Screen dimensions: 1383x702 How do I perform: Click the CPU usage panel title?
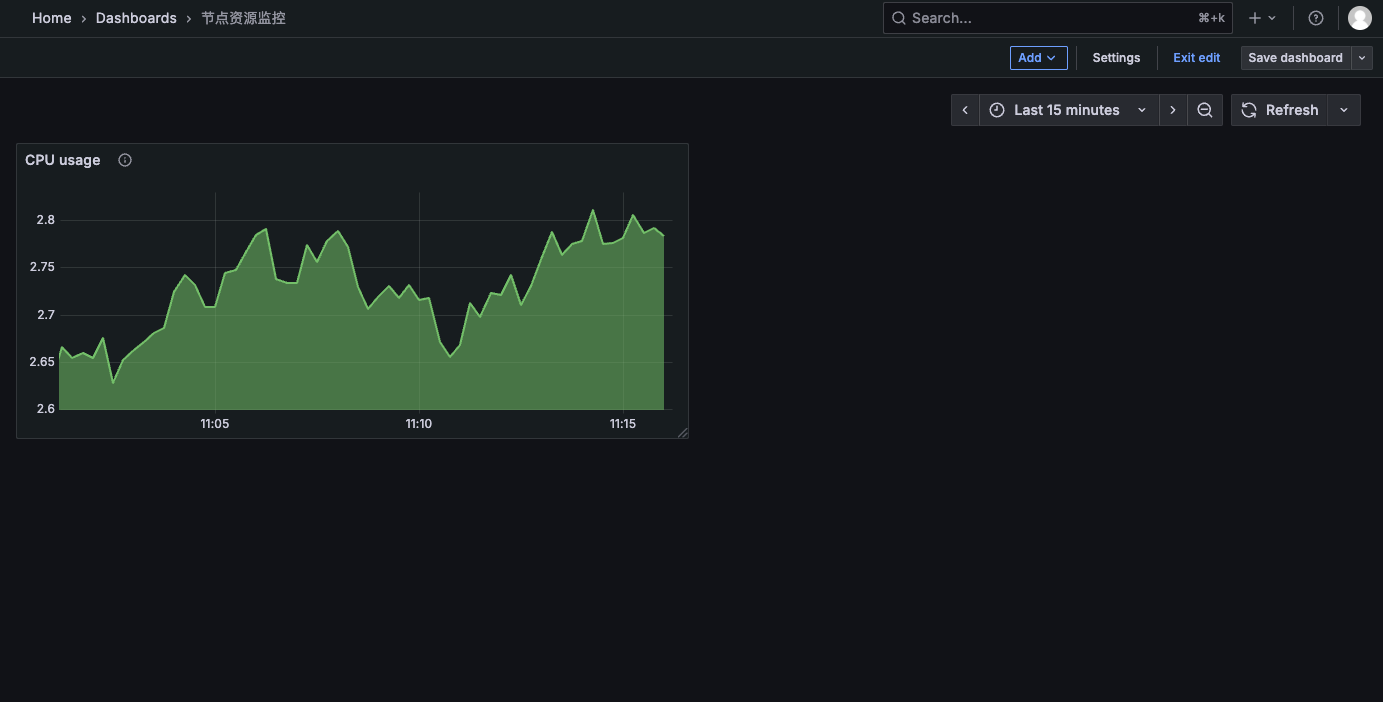point(63,159)
